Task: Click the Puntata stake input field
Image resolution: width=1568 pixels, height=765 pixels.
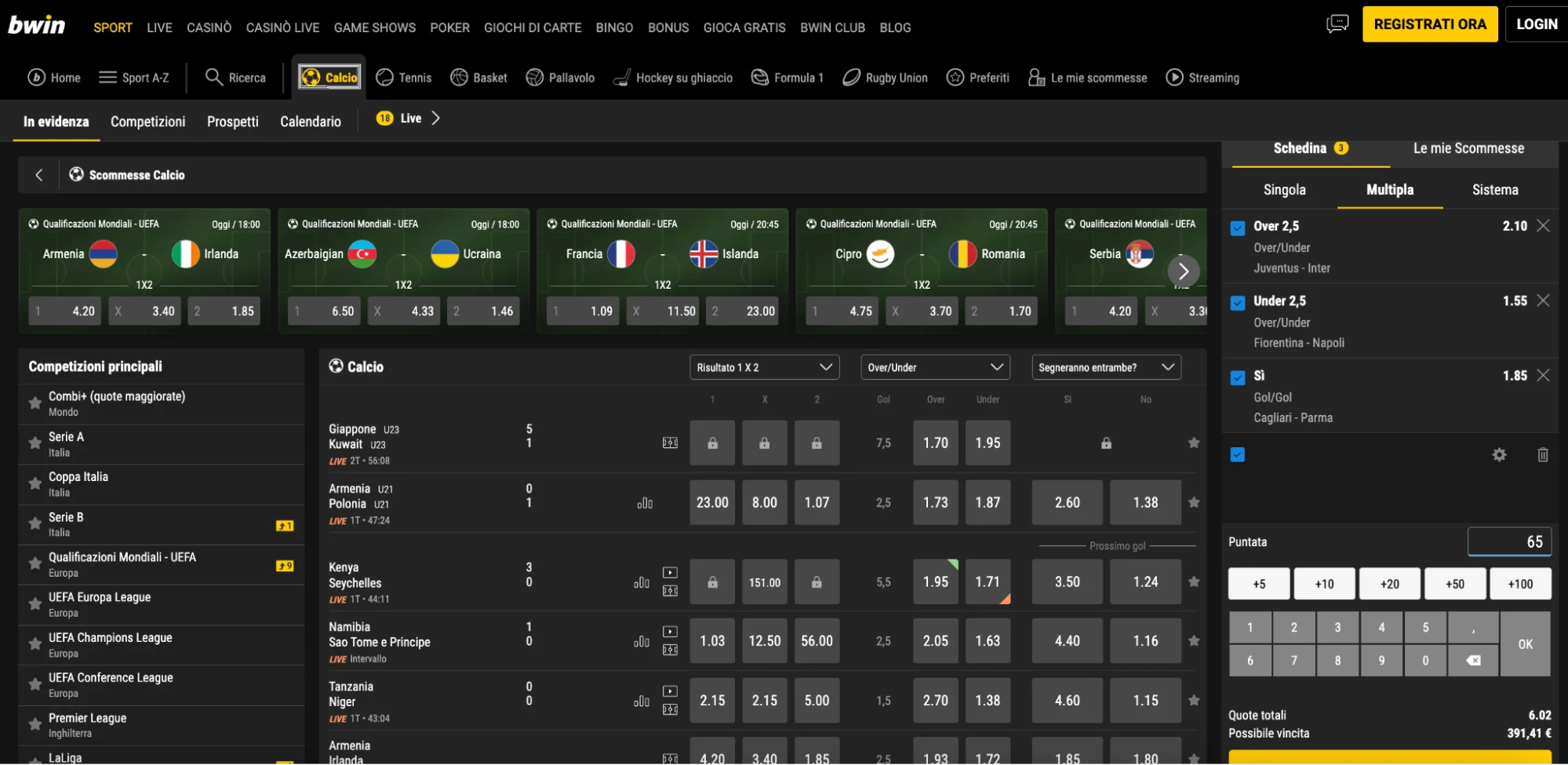Action: [x=1508, y=541]
